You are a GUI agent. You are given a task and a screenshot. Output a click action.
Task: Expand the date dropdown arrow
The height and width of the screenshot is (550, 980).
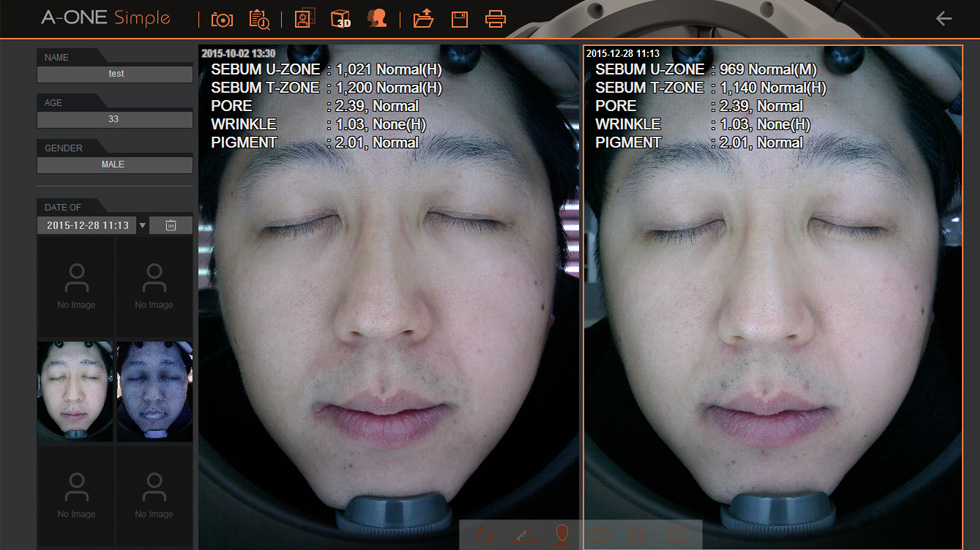(142, 225)
